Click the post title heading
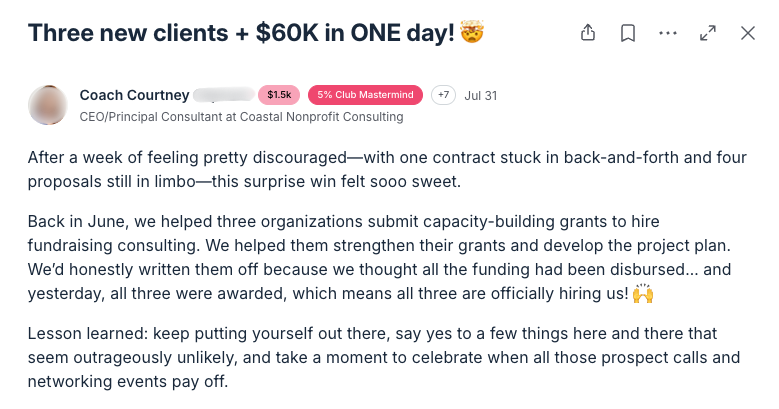The width and height of the screenshot is (779, 409). (240, 33)
